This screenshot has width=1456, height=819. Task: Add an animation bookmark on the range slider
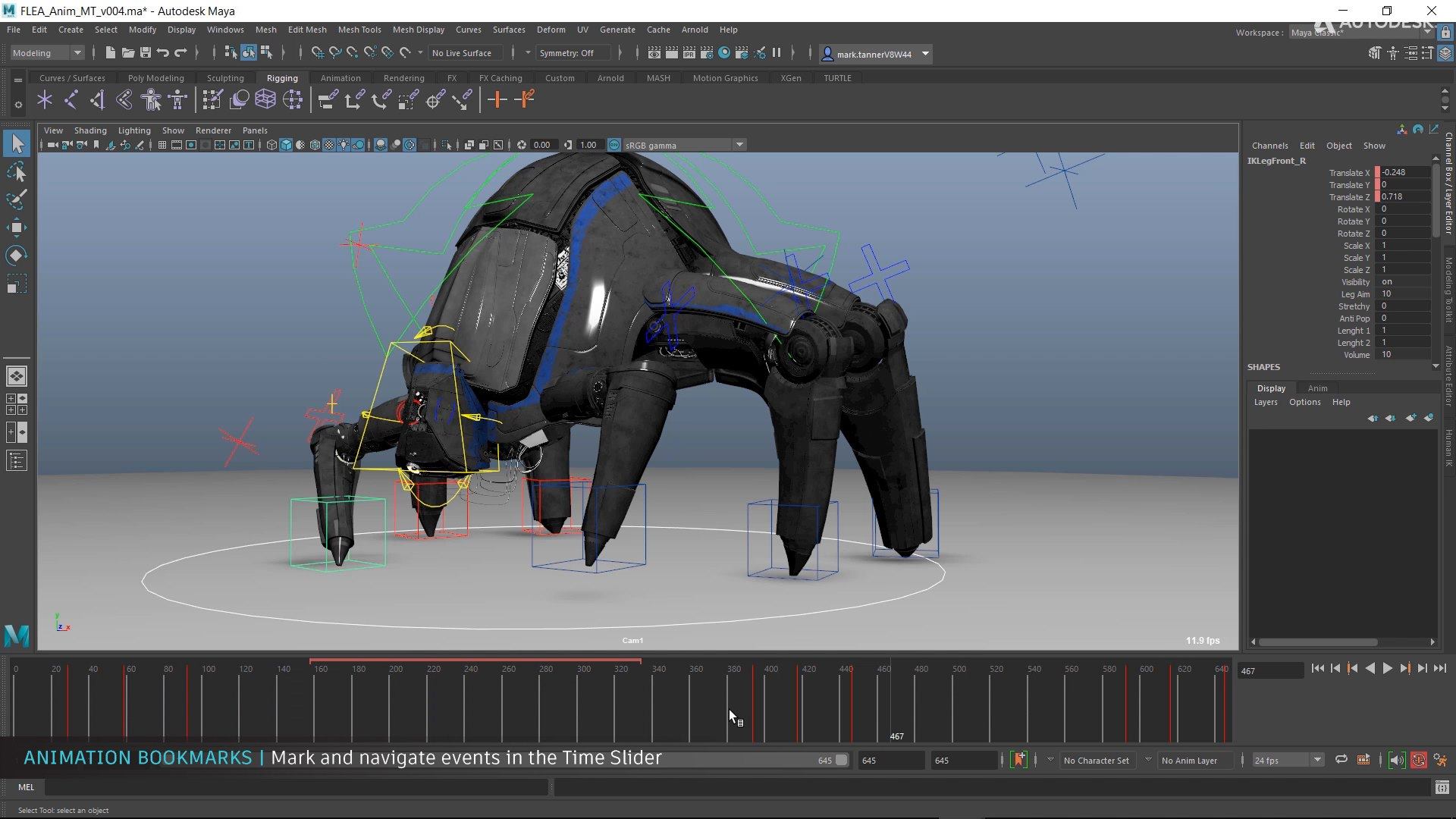pyautogui.click(x=1019, y=760)
